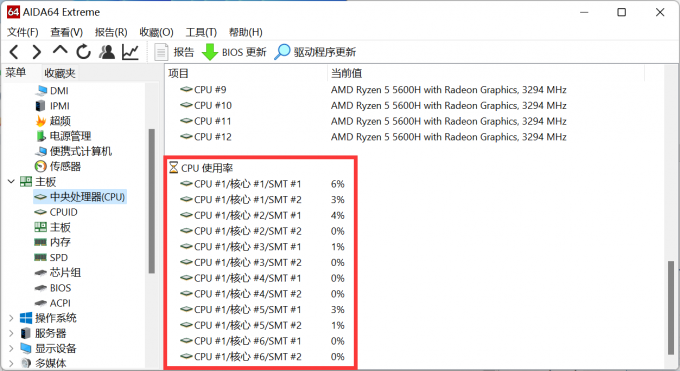Viewport: 680px width, 371px height.
Task: Select DMI in the tree
Action: pyautogui.click(x=52, y=91)
